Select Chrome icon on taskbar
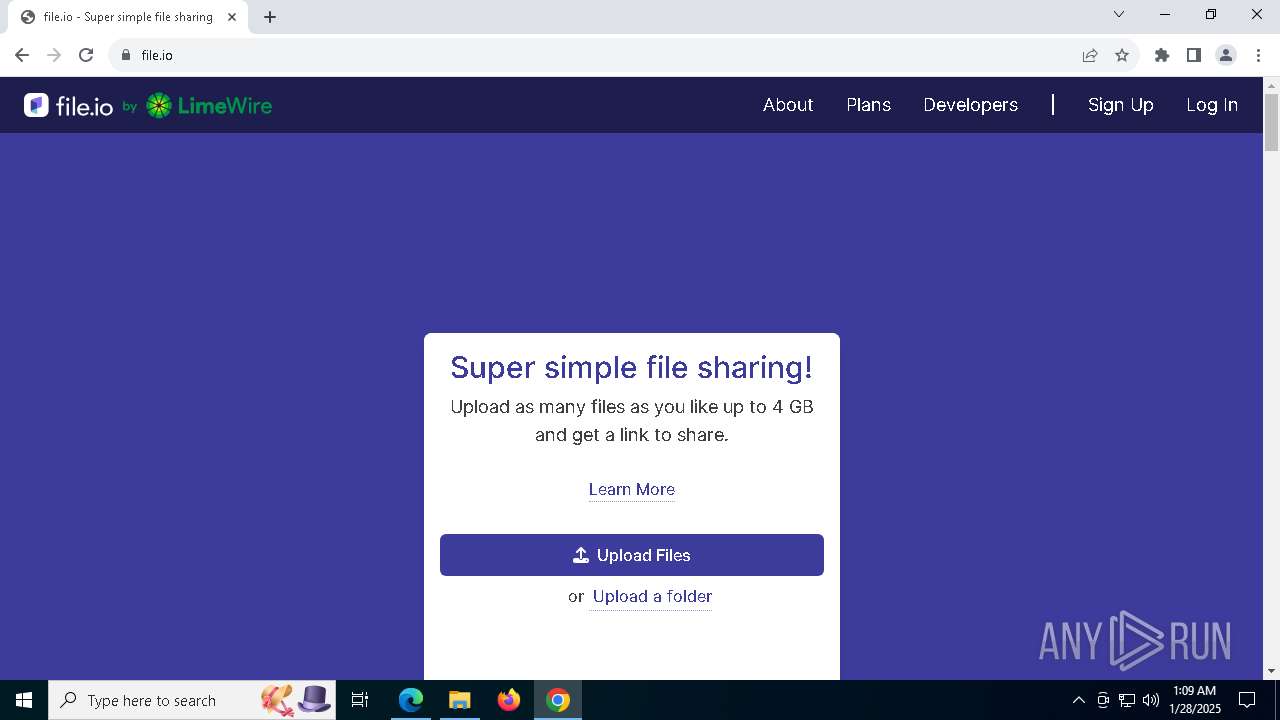 [558, 700]
